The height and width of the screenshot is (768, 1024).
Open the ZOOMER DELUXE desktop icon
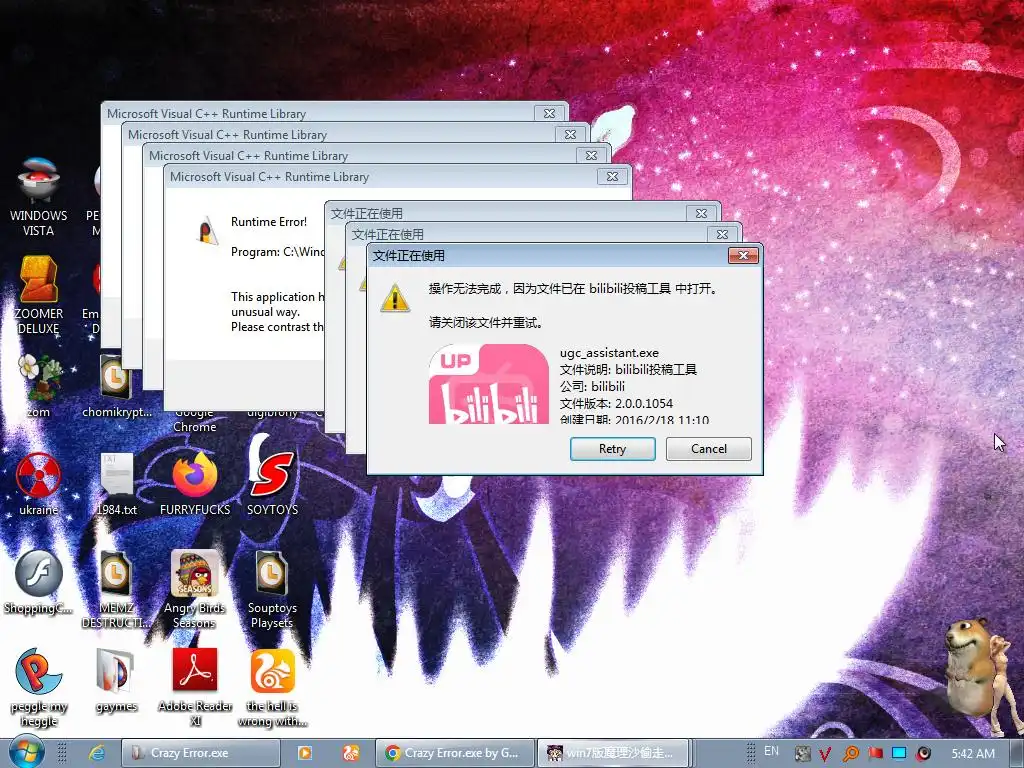point(39,294)
